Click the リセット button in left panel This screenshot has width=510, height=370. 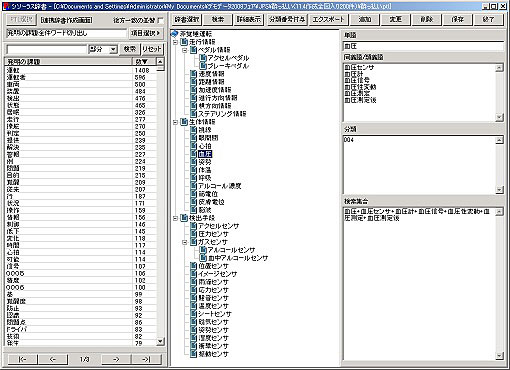point(152,49)
